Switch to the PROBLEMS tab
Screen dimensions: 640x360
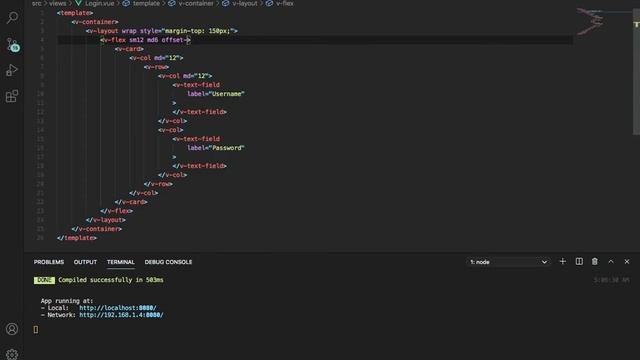(x=49, y=262)
